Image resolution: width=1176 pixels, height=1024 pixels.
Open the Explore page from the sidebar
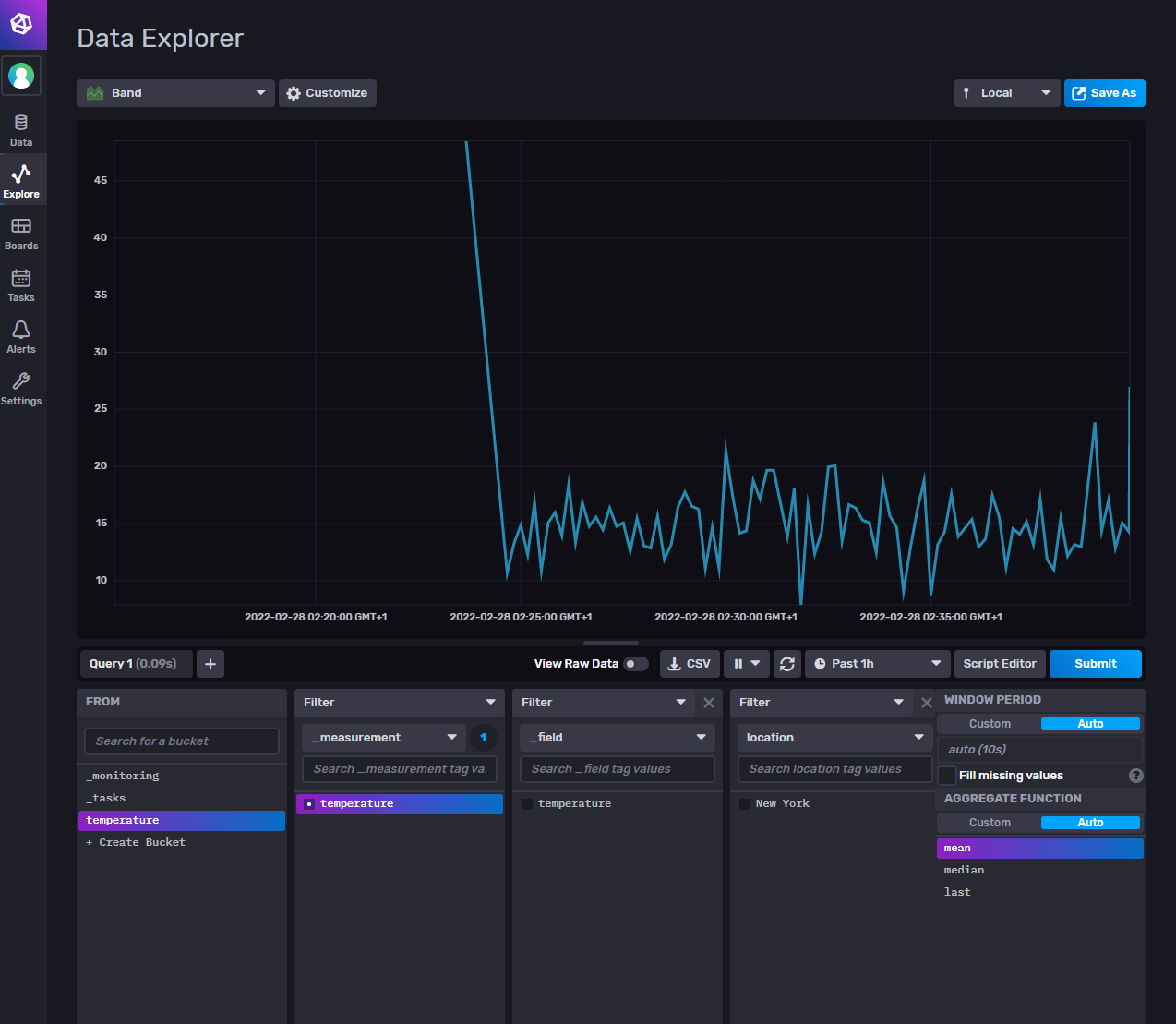coord(21,179)
